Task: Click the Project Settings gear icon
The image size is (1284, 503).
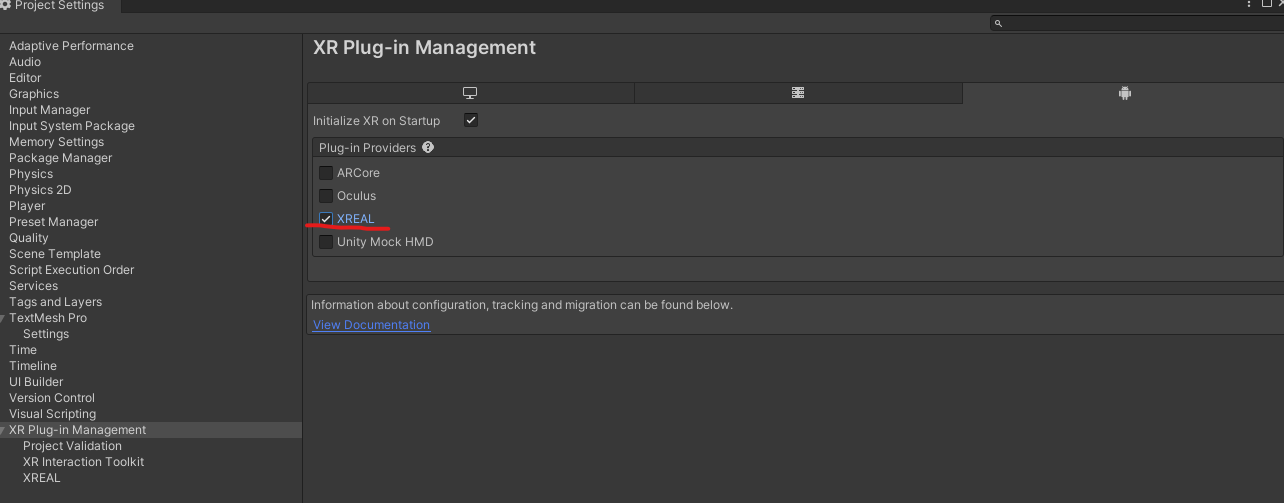Action: [x=5, y=5]
